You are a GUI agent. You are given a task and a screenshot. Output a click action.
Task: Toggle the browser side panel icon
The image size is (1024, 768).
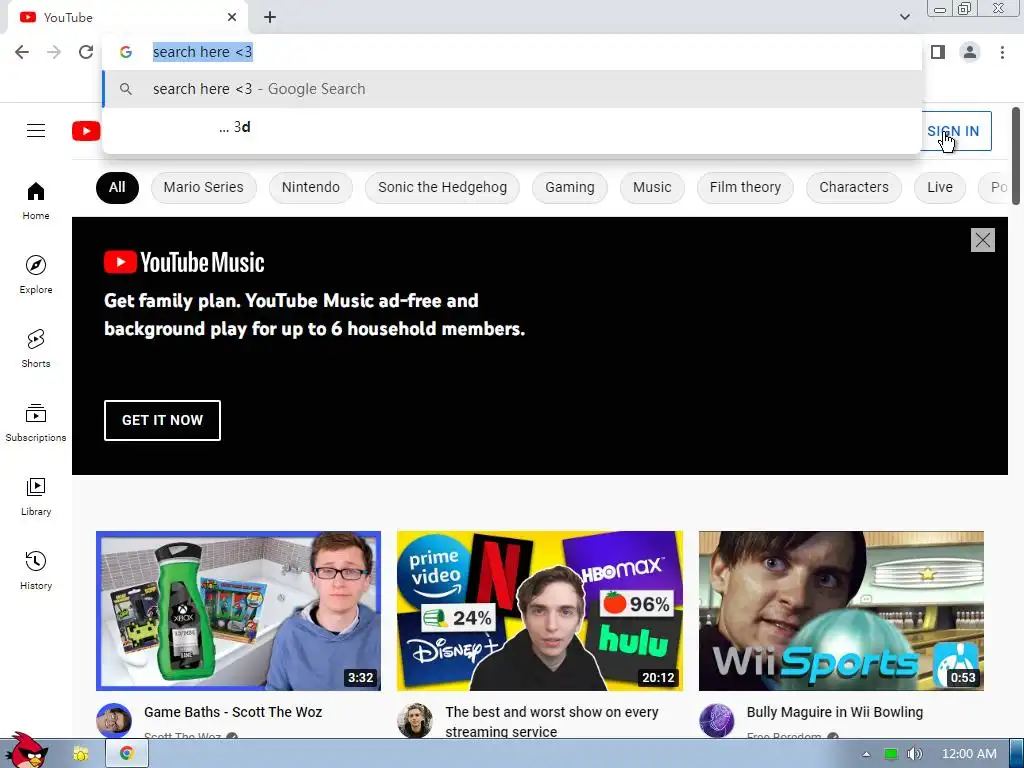click(938, 52)
